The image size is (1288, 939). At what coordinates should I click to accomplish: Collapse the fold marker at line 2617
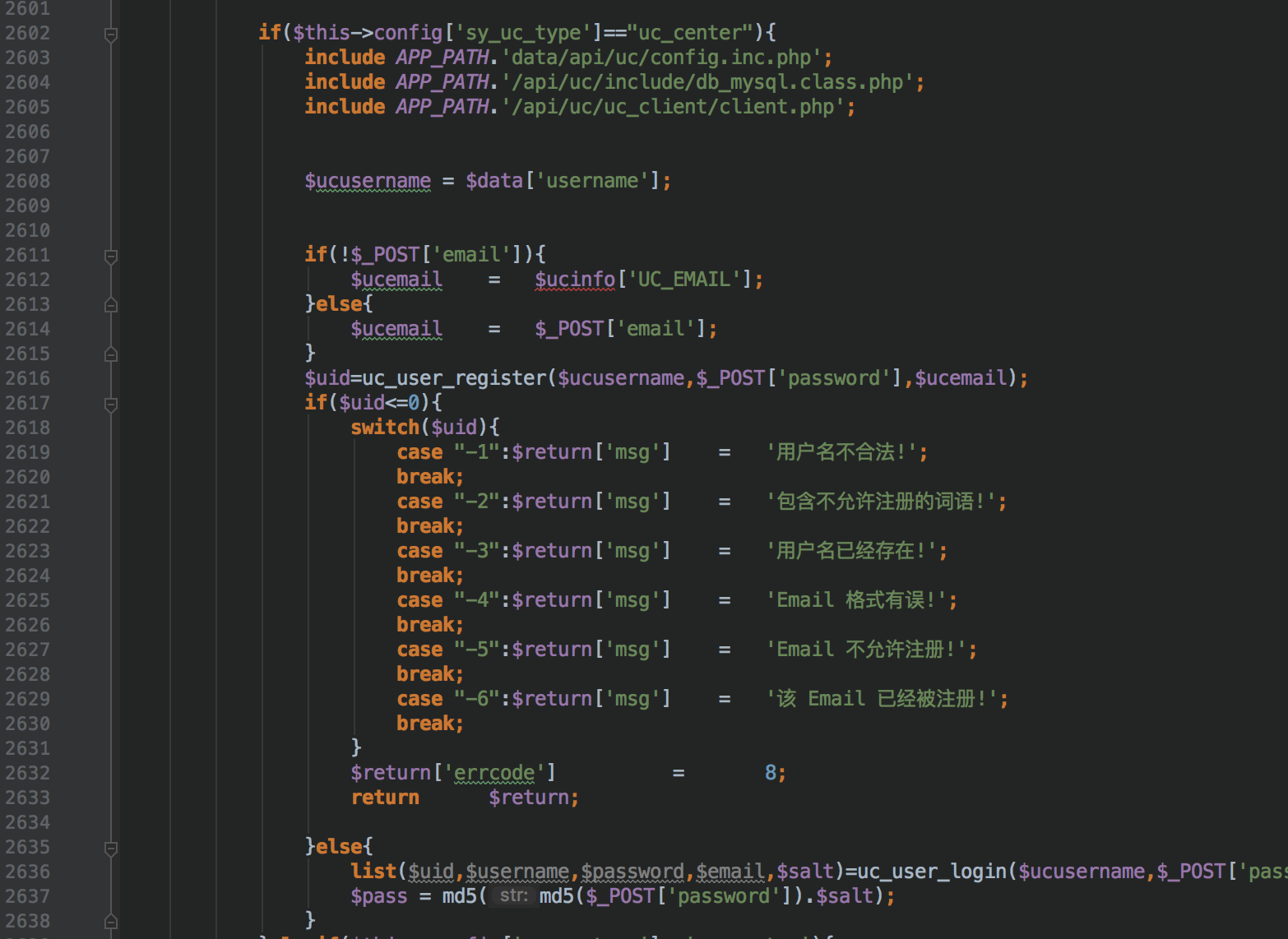(x=111, y=404)
